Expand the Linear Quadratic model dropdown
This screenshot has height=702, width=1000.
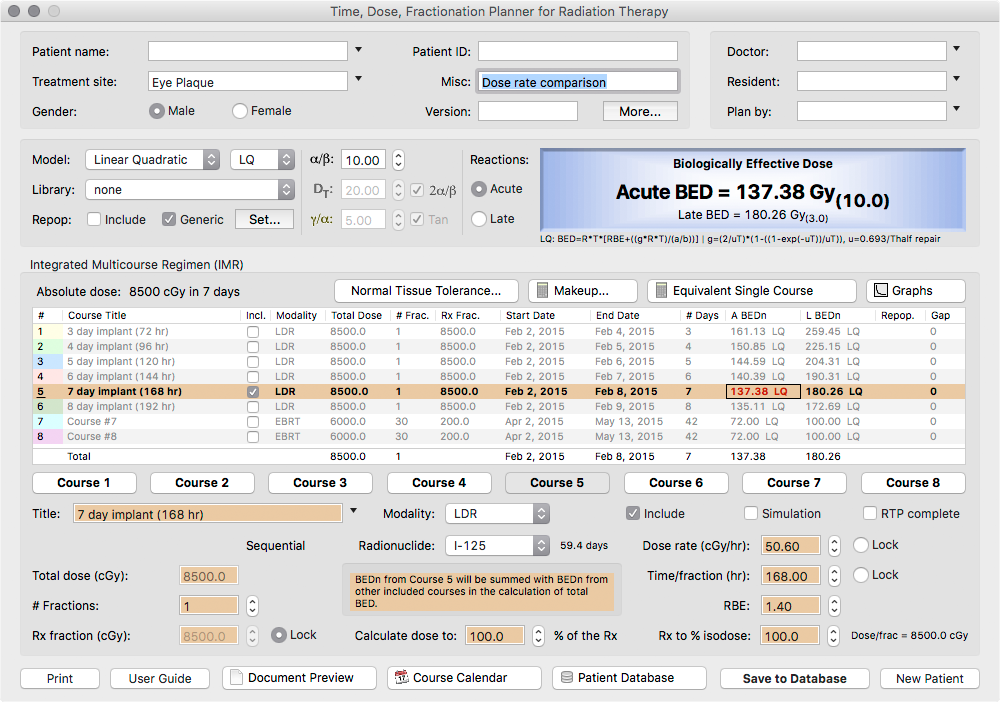tap(152, 160)
